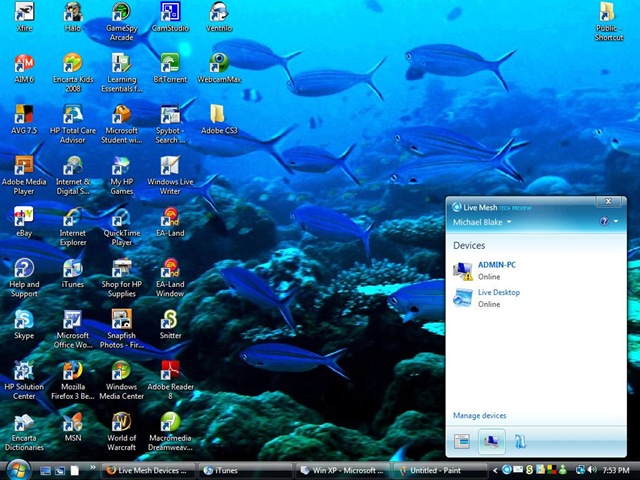
Task: Select the Adobe Reader 8 icon
Action: (170, 380)
